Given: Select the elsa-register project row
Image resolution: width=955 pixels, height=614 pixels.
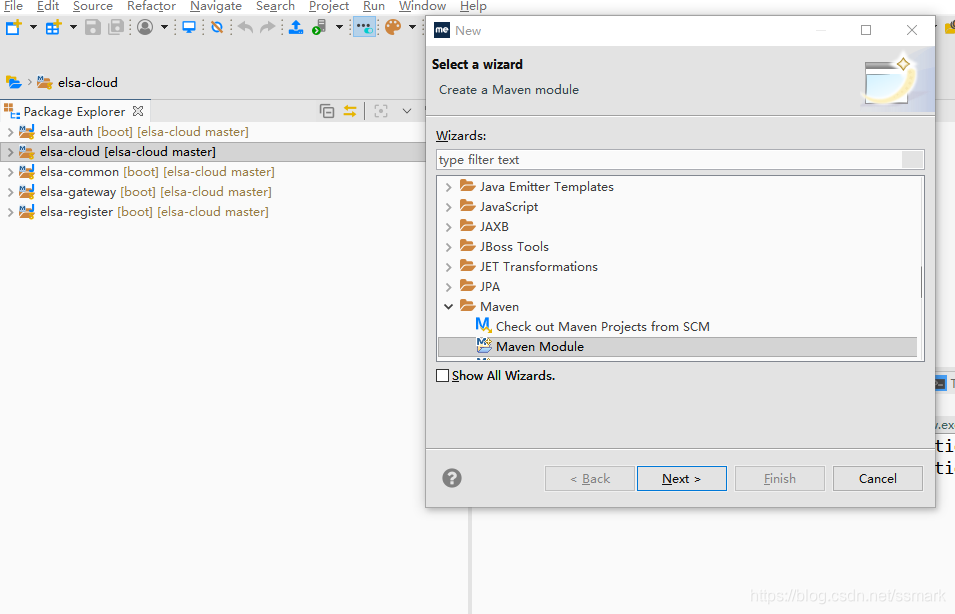Looking at the screenshot, I should pos(144,212).
